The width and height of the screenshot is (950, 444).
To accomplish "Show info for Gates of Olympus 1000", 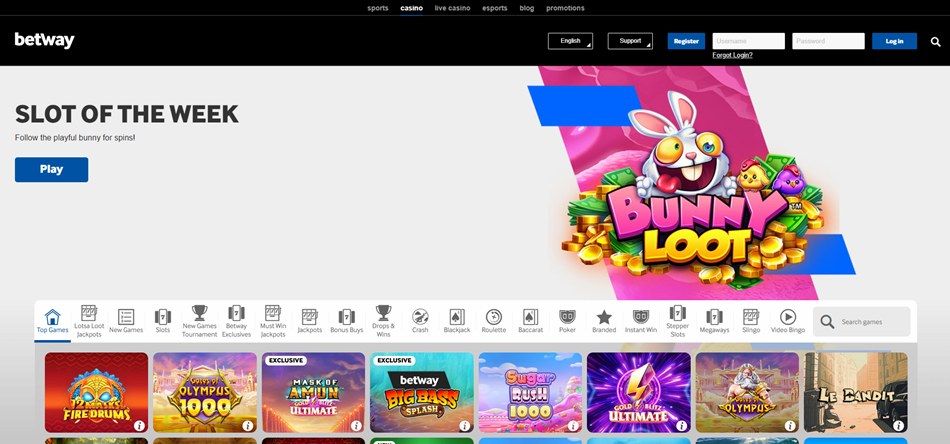I will (247, 425).
